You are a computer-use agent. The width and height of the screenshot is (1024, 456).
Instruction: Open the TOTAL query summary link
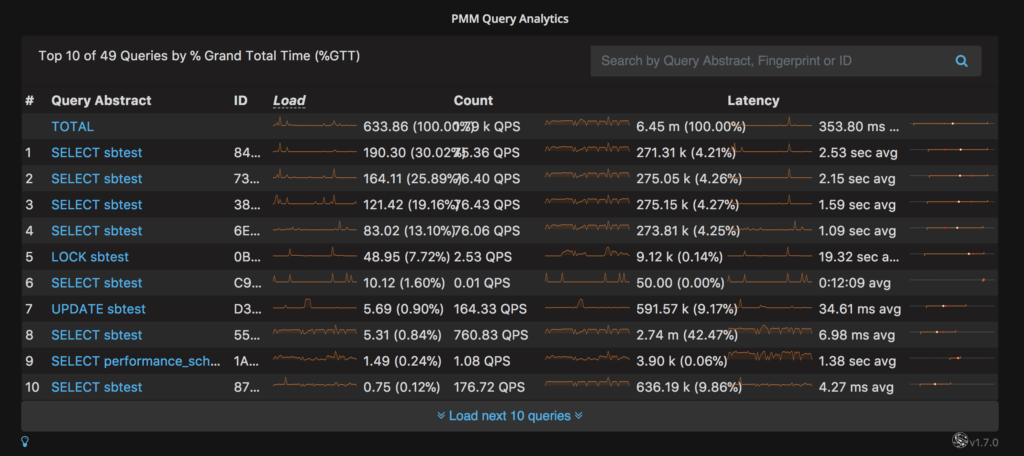(x=72, y=127)
